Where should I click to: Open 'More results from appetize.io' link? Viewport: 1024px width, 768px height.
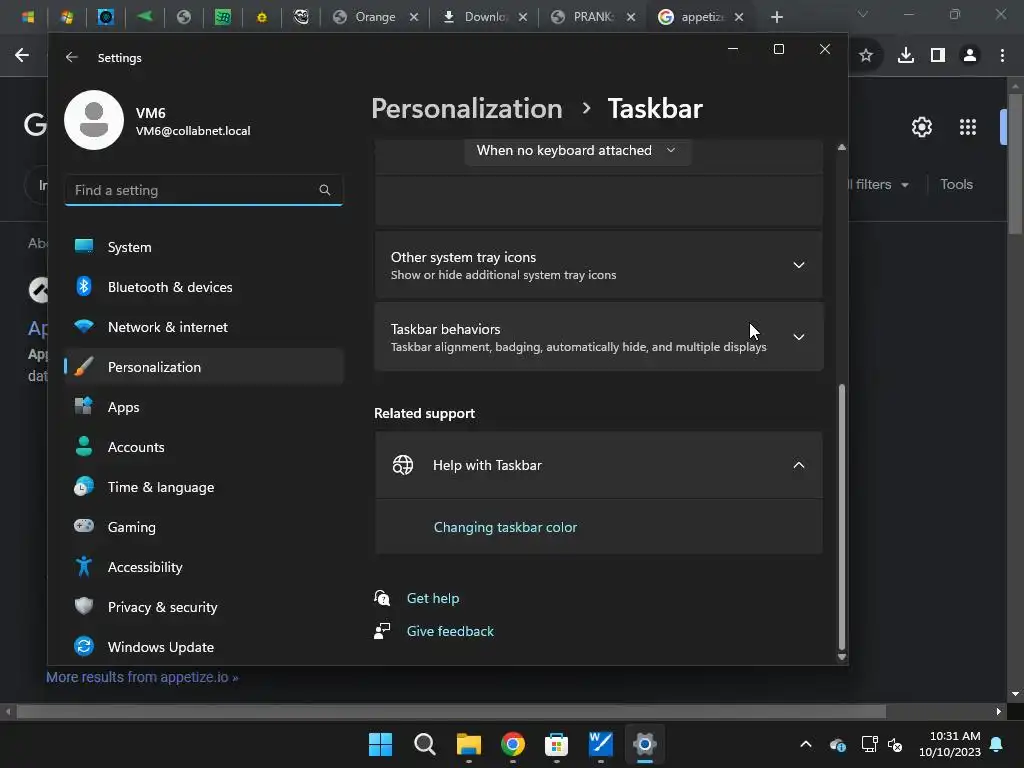(x=142, y=677)
